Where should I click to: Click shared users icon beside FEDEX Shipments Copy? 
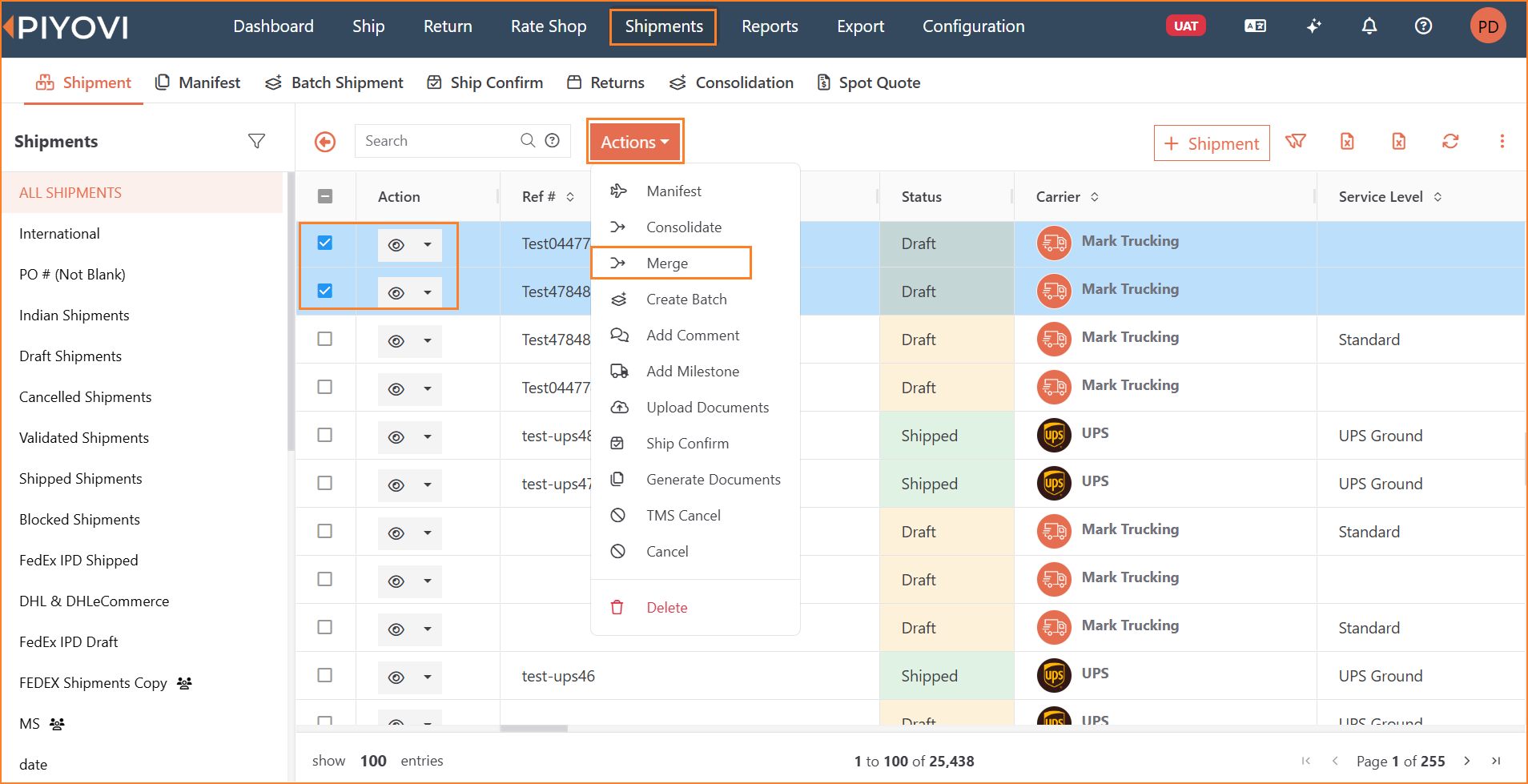(x=184, y=683)
